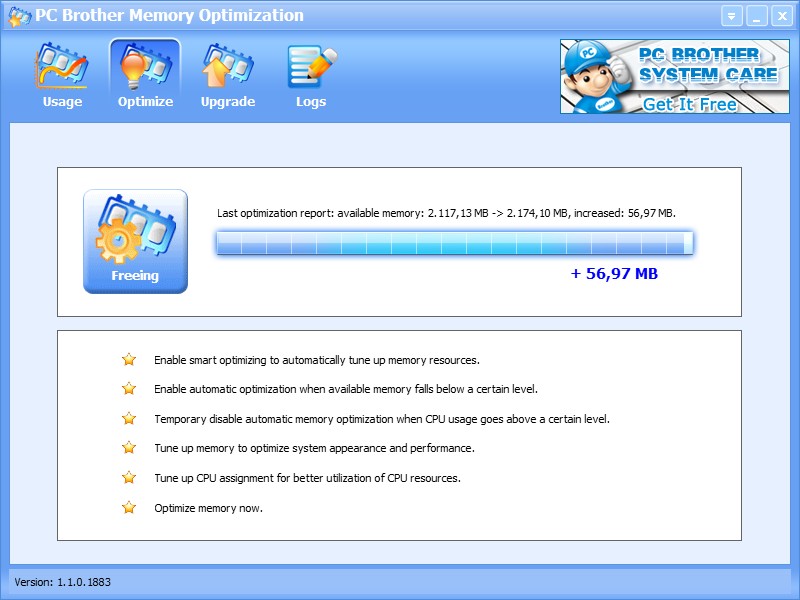Image resolution: width=800 pixels, height=600 pixels.
Task: Click the star beside Enable automatic optimization
Action: point(129,389)
